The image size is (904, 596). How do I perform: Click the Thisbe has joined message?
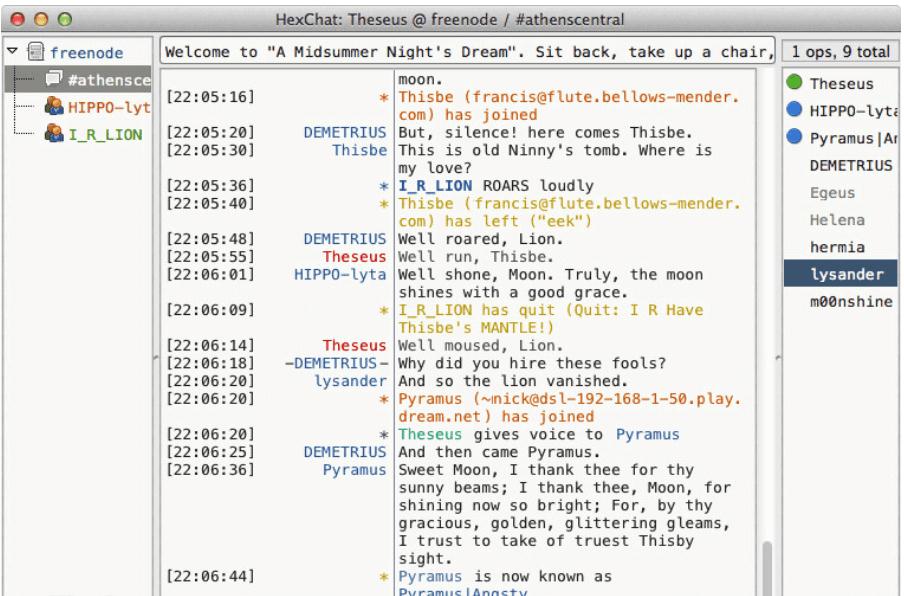(x=568, y=105)
